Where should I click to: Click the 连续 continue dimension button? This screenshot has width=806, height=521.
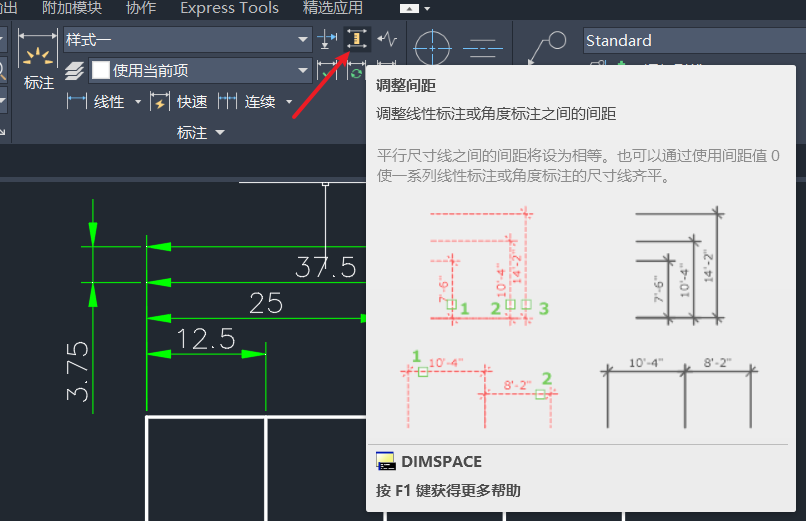tap(247, 102)
